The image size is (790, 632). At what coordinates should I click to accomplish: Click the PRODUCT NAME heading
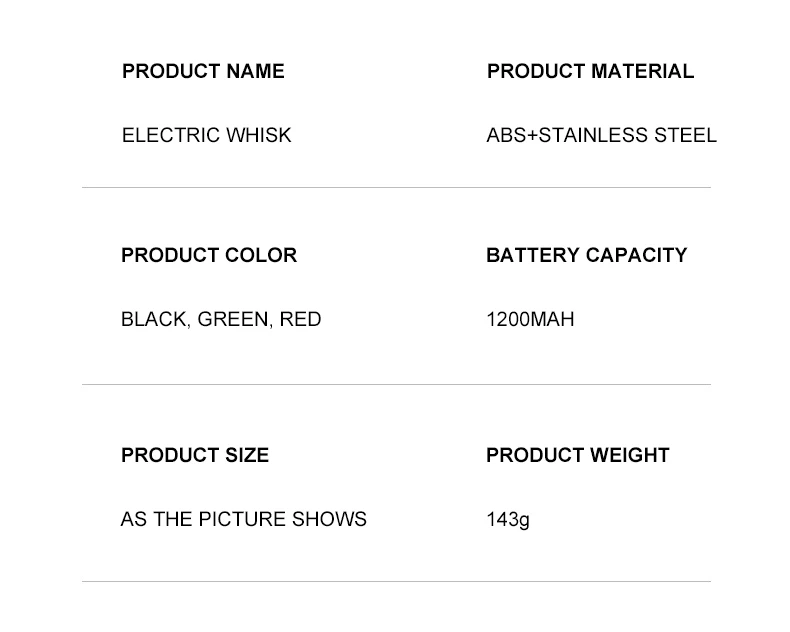click(x=203, y=71)
